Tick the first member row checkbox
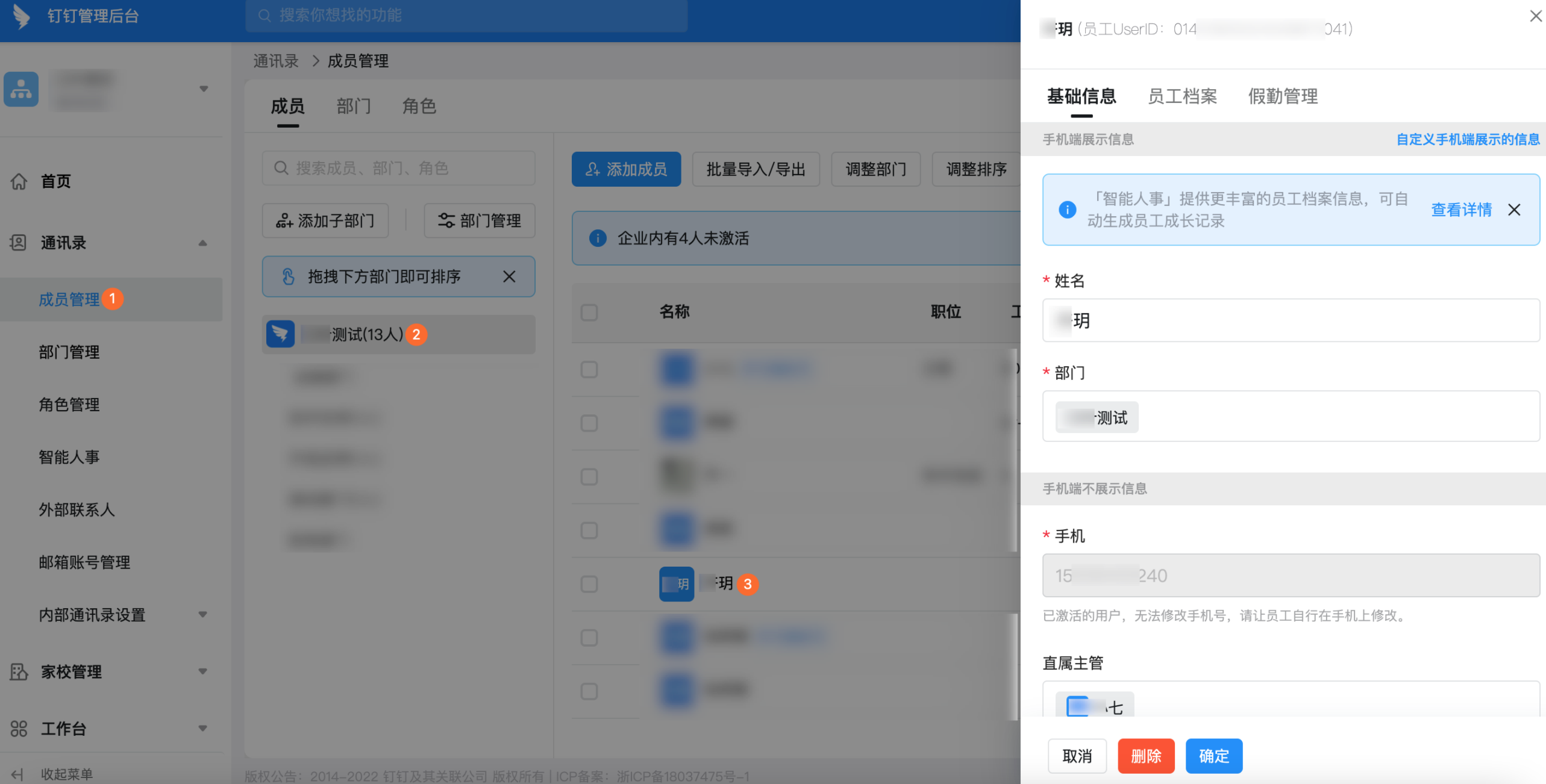The height and width of the screenshot is (784, 1546). click(x=589, y=369)
